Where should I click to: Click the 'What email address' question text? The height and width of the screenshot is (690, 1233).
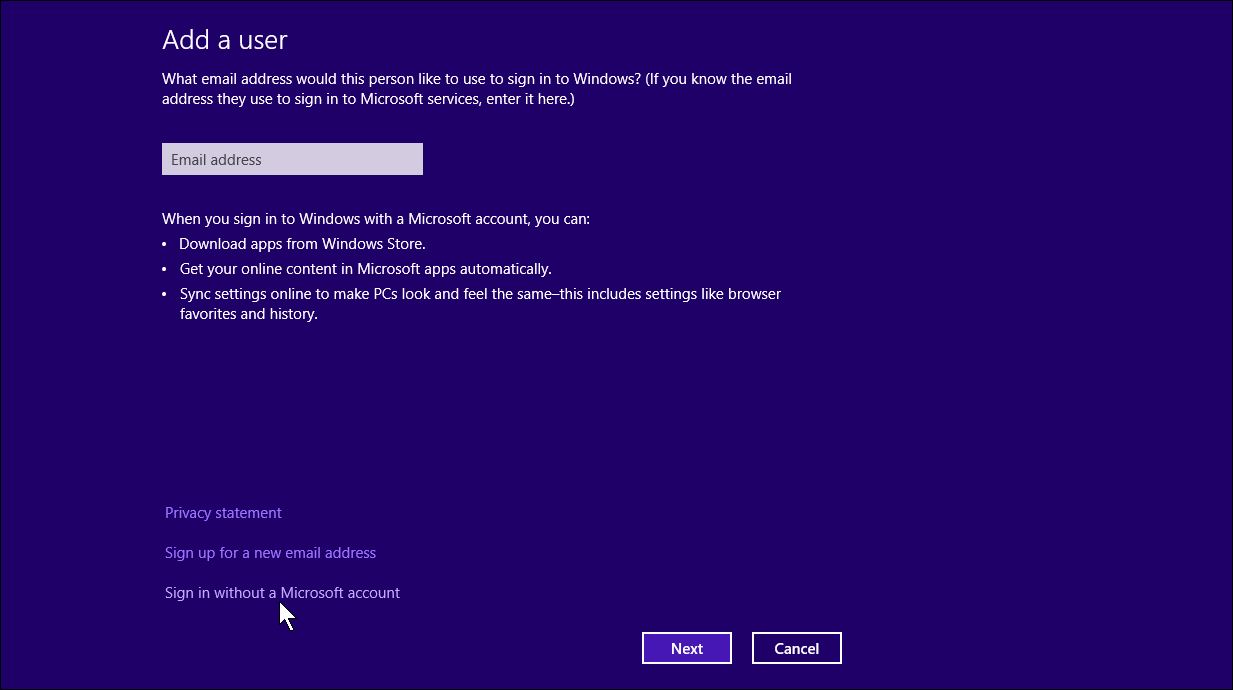pyautogui.click(x=477, y=89)
